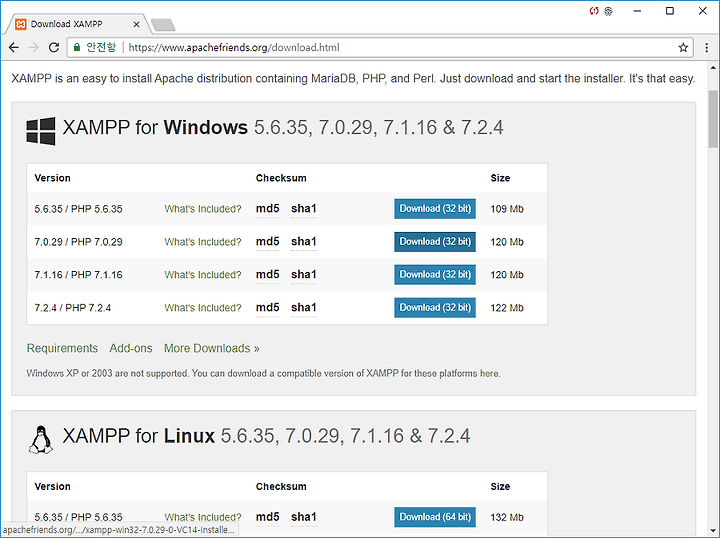
Task: Open the More Downloads link
Action: tap(212, 348)
